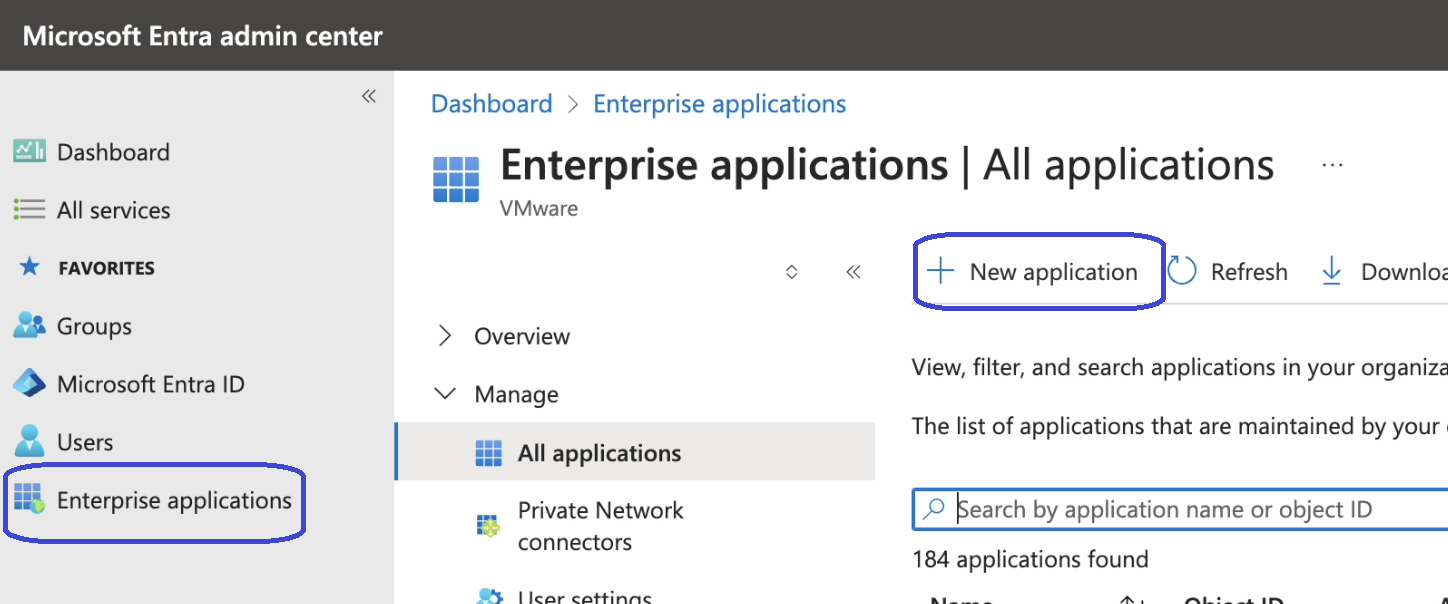Screen dimensions: 1448x604
Task: Click the Groups people icon
Action: (x=29, y=325)
